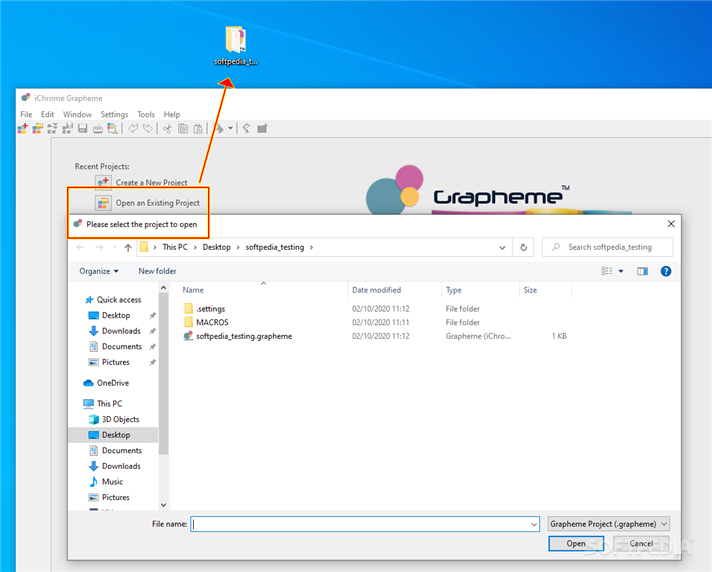The image size is (712, 572).
Task: Click the last gray toolbar icon
Action: tap(262, 128)
